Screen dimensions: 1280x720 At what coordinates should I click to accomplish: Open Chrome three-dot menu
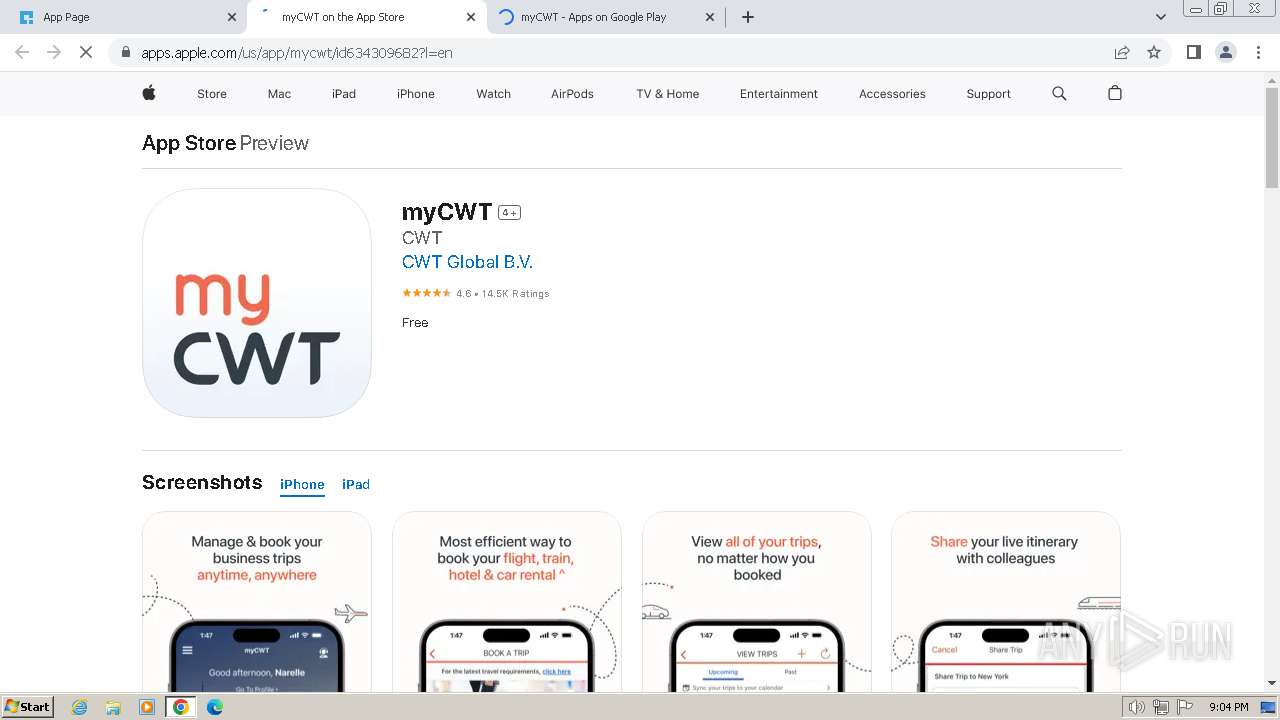tap(1258, 52)
